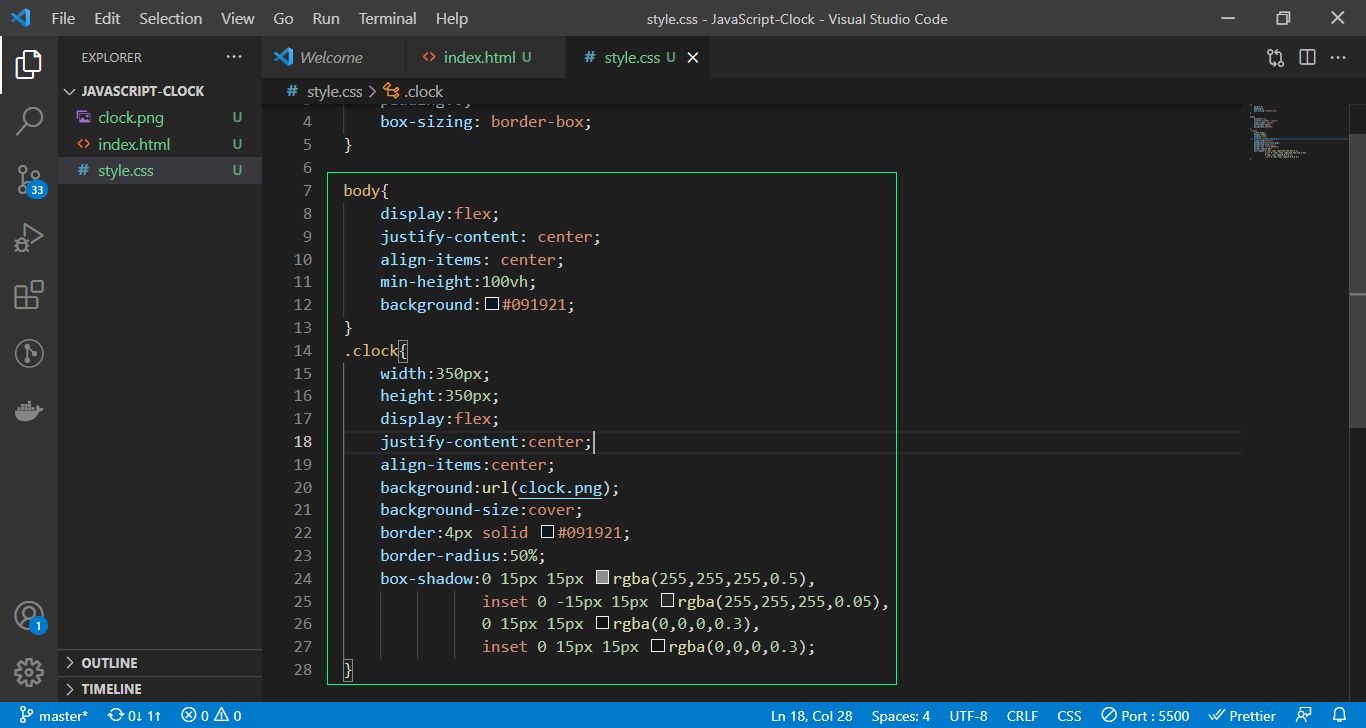
Task: Select style.css in the explorer
Action: [160, 171]
